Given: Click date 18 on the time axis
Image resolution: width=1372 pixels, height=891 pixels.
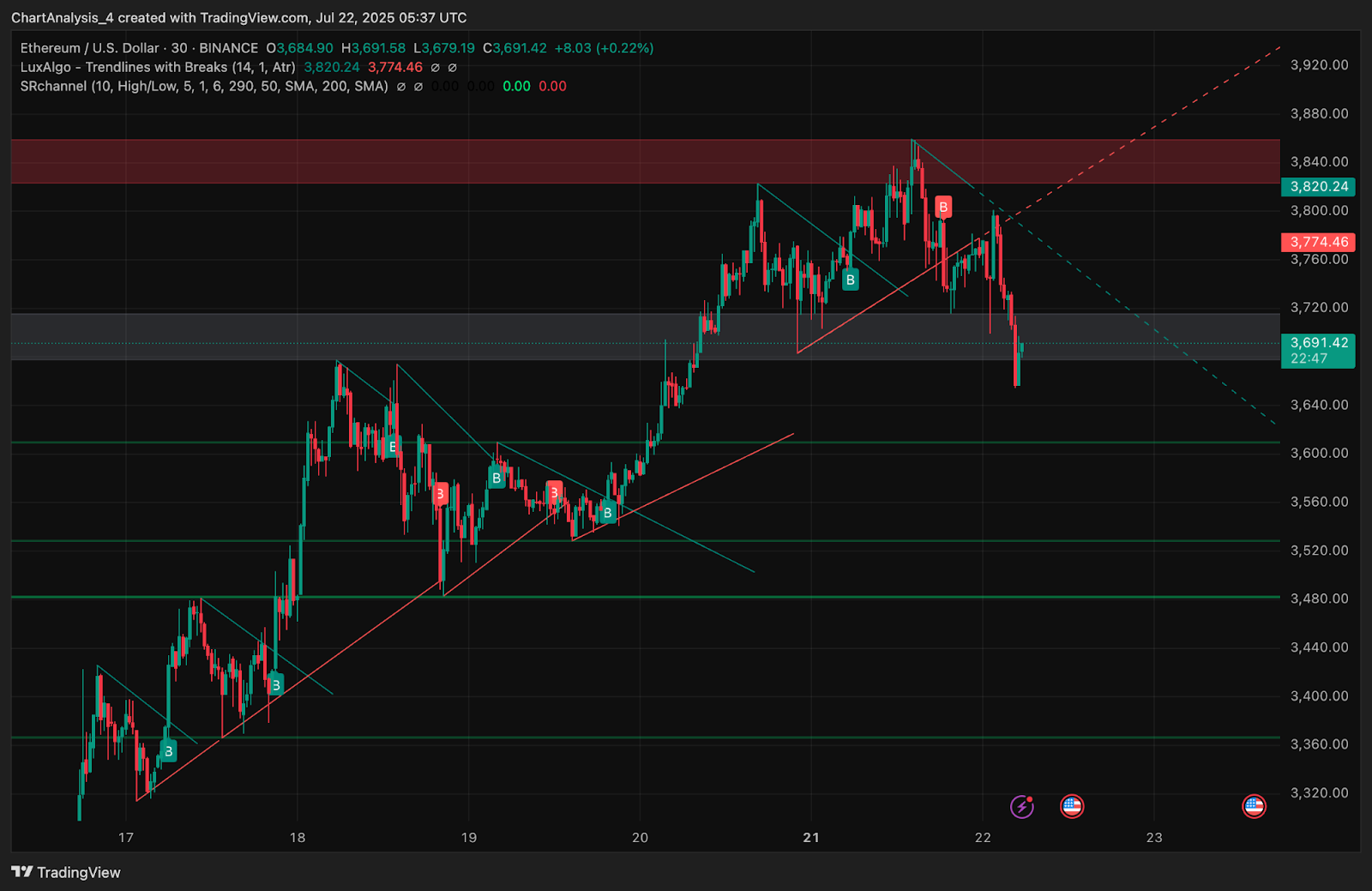Looking at the screenshot, I should tap(298, 838).
